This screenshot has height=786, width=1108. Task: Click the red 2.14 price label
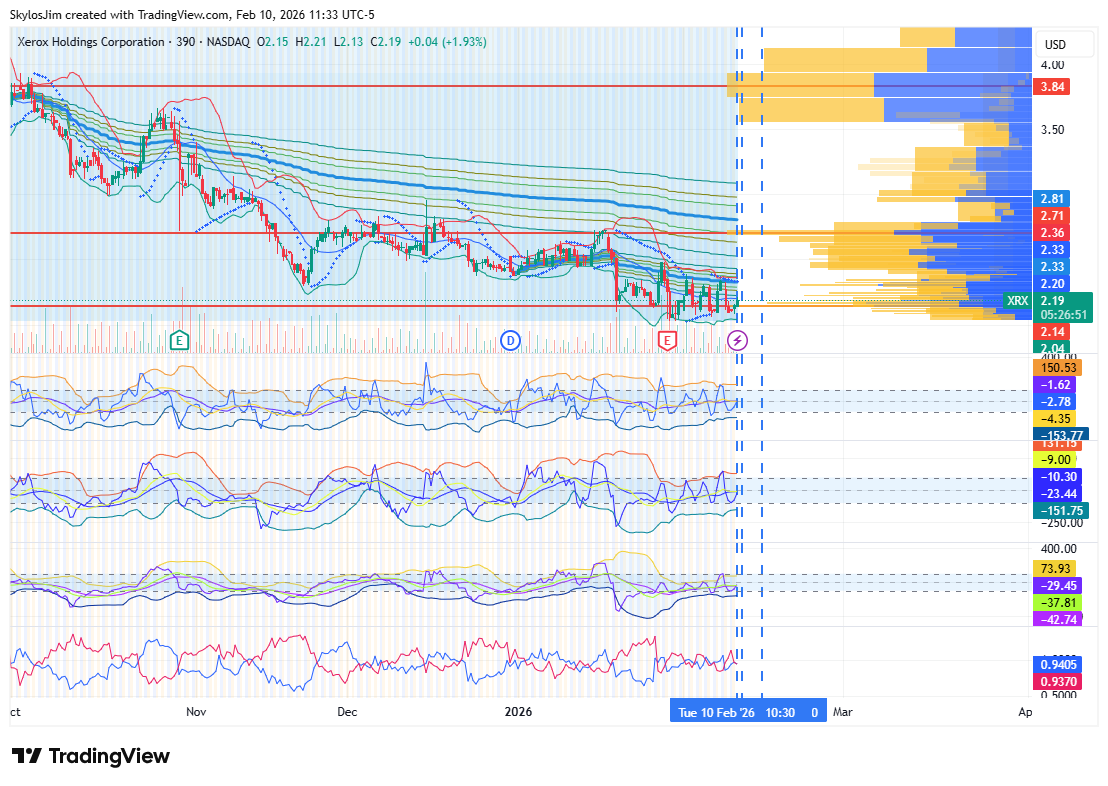click(1051, 331)
